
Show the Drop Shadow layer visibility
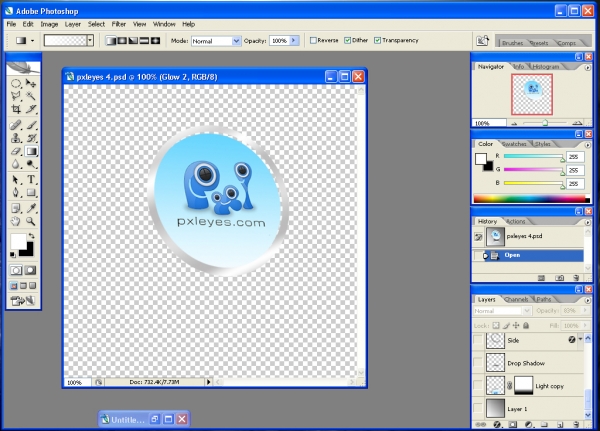click(x=478, y=362)
